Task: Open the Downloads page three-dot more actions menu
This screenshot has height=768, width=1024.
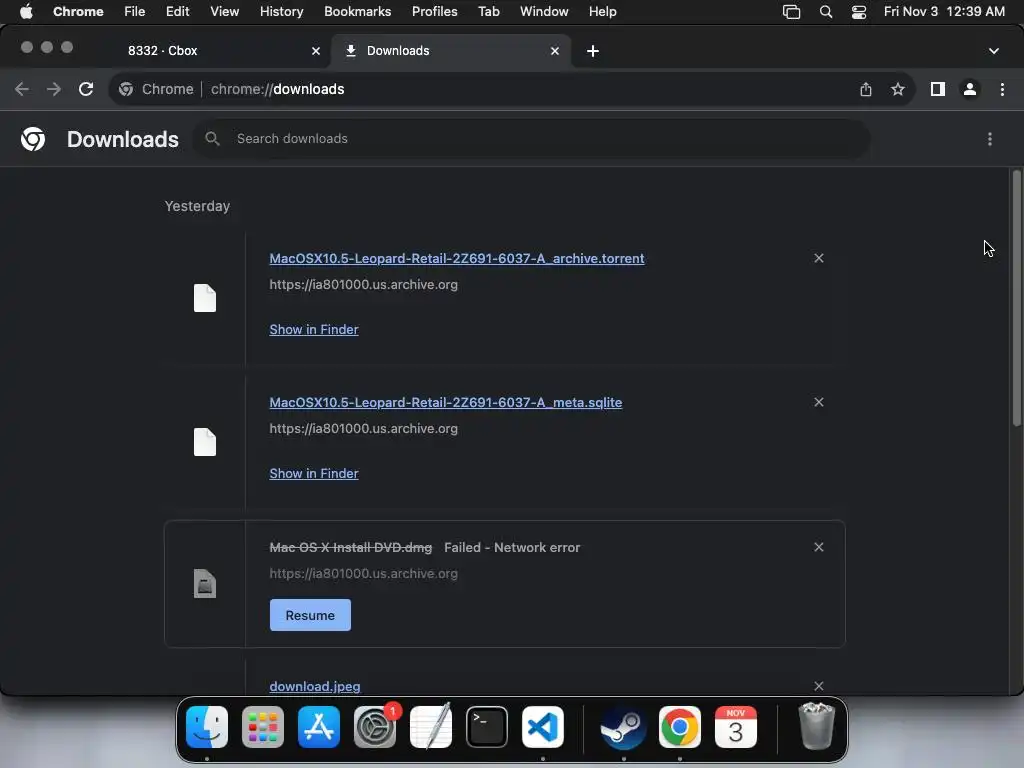Action: pyautogui.click(x=990, y=138)
